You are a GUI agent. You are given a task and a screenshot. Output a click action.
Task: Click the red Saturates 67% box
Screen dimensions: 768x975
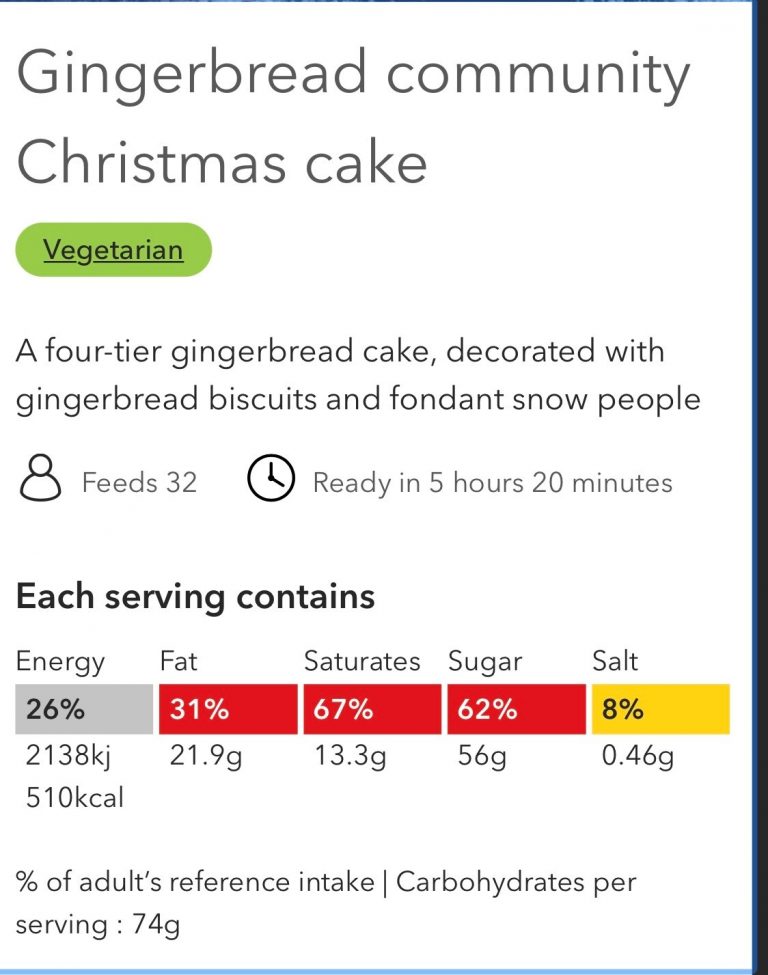tap(372, 709)
